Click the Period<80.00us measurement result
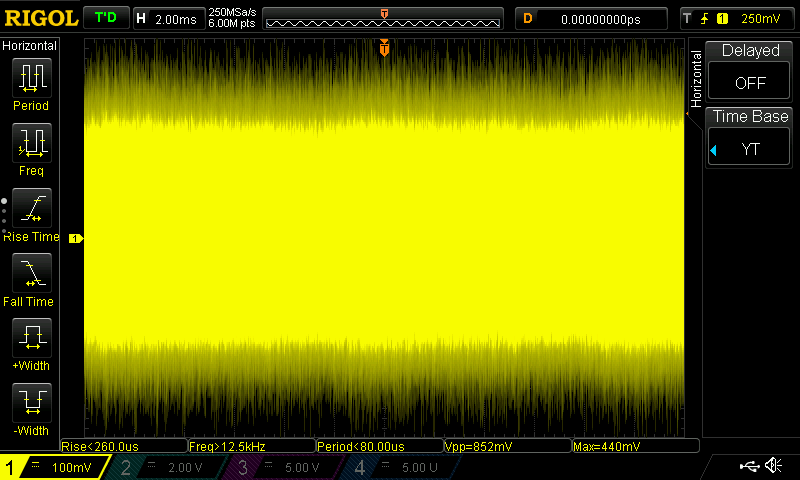 point(380,446)
